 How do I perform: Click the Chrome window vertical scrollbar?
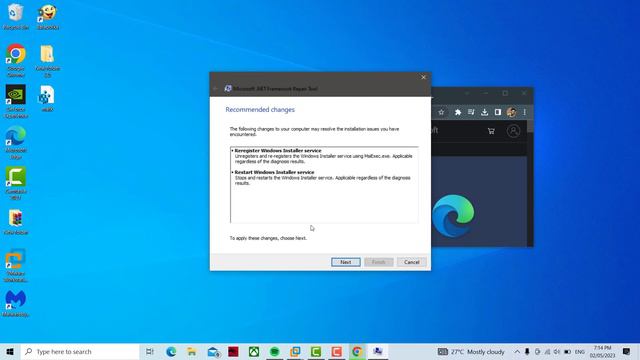click(x=530, y=183)
